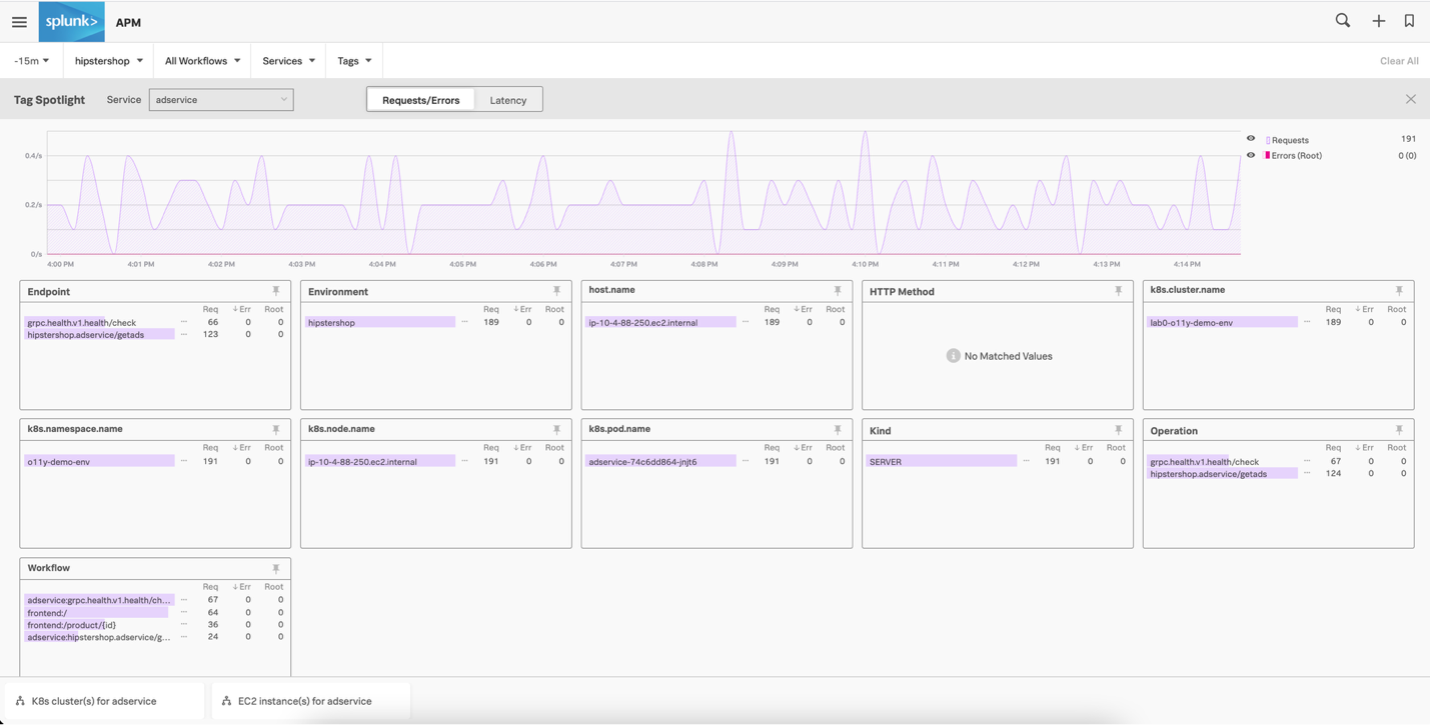Open the hamburger navigation menu
This screenshot has width=1430, height=727.
pos(19,22)
